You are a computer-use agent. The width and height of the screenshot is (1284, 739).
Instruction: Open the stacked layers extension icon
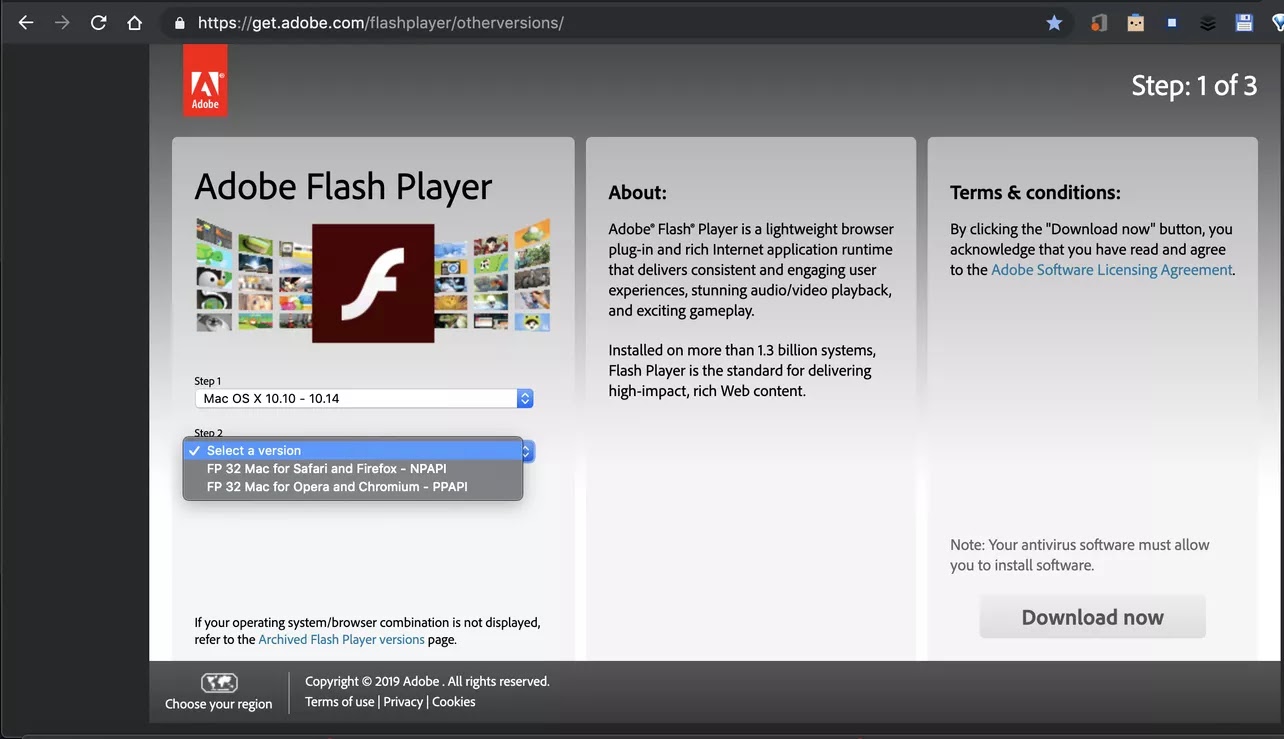click(x=1208, y=22)
